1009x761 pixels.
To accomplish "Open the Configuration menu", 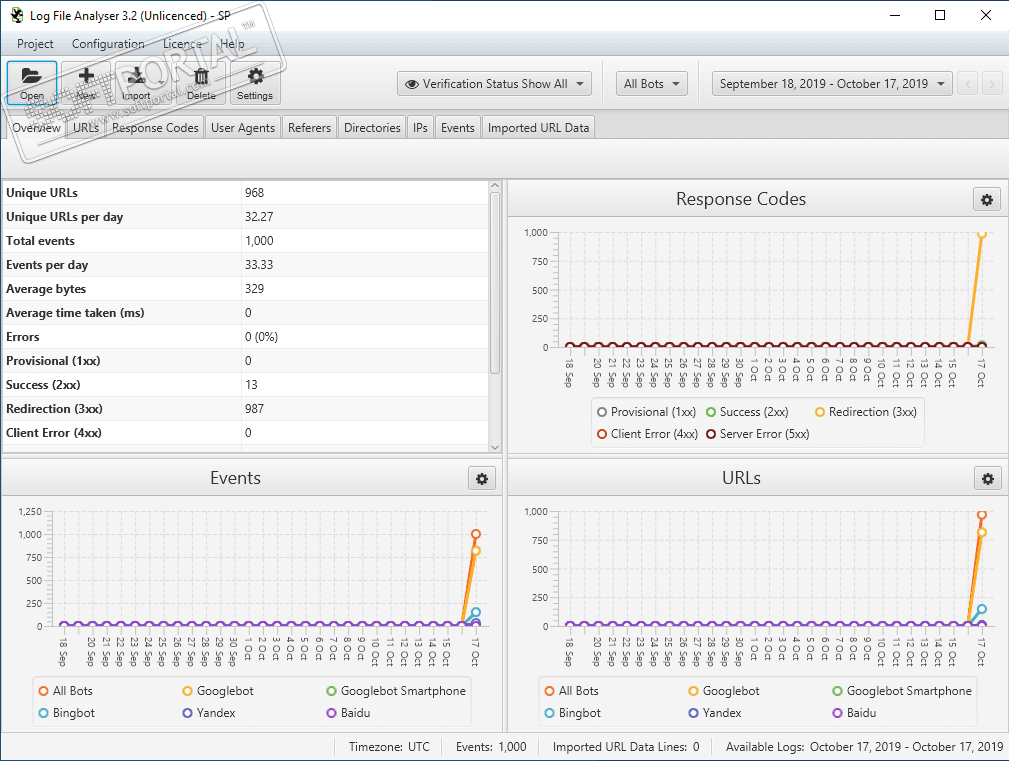I will tap(108, 44).
